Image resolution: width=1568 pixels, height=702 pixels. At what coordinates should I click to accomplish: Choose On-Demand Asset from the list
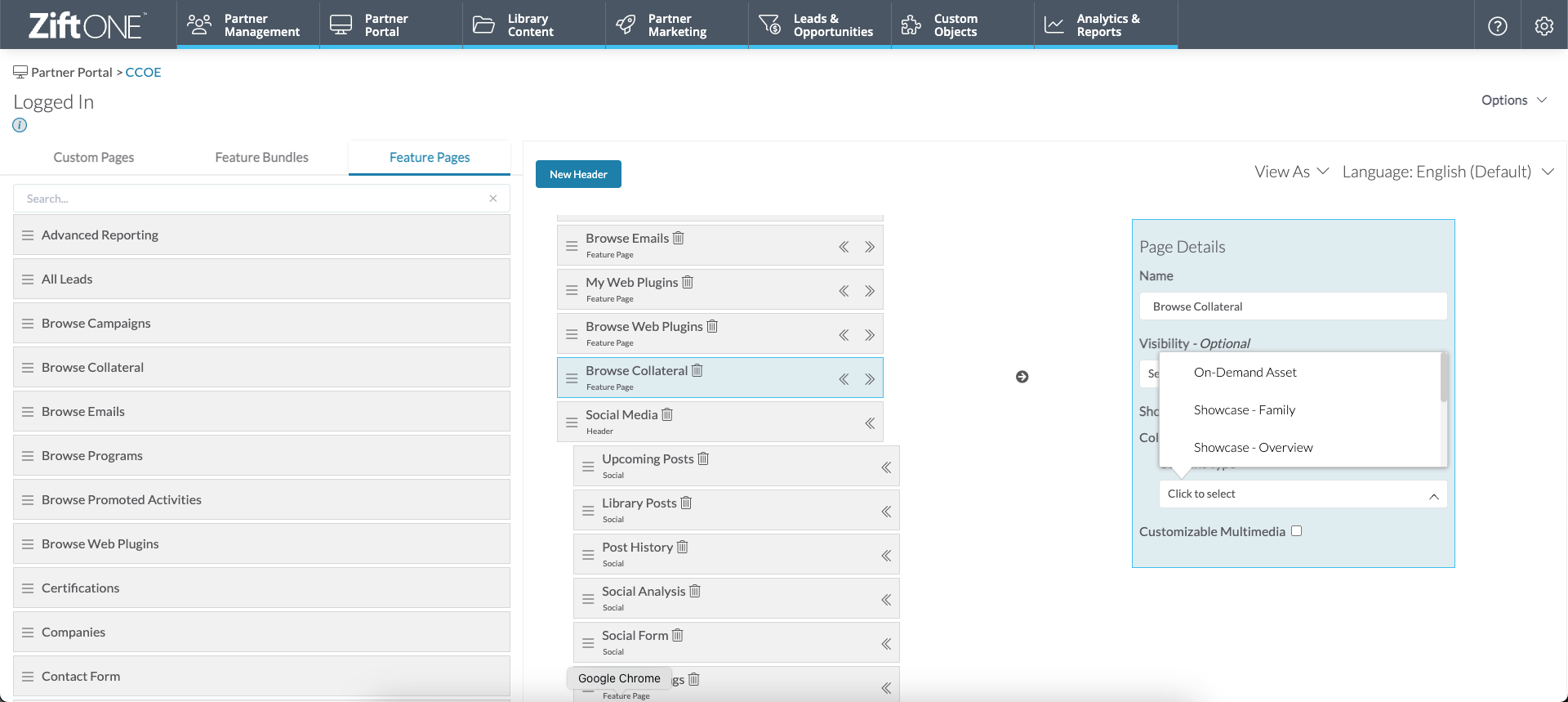[x=1245, y=372]
